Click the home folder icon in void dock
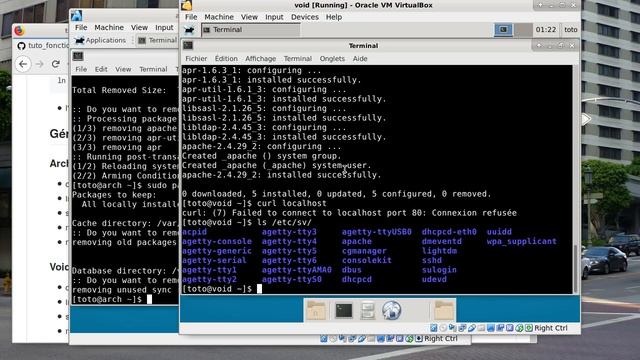This screenshot has width=640, height=360. click(x=316, y=310)
